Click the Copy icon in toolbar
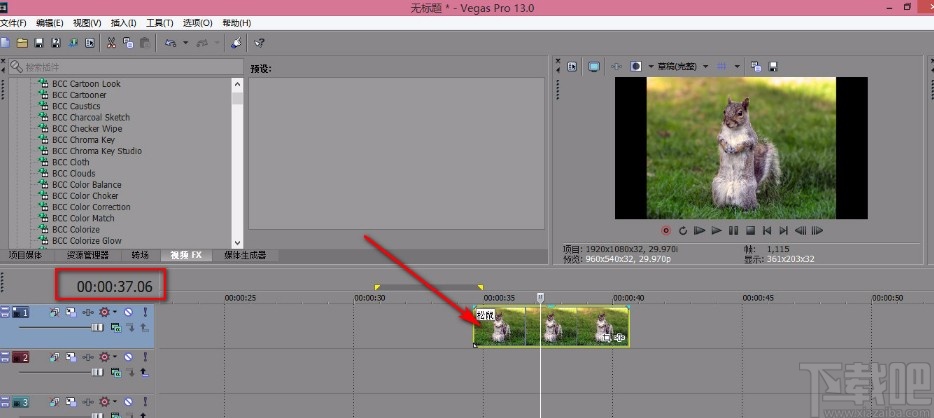 click(x=128, y=43)
